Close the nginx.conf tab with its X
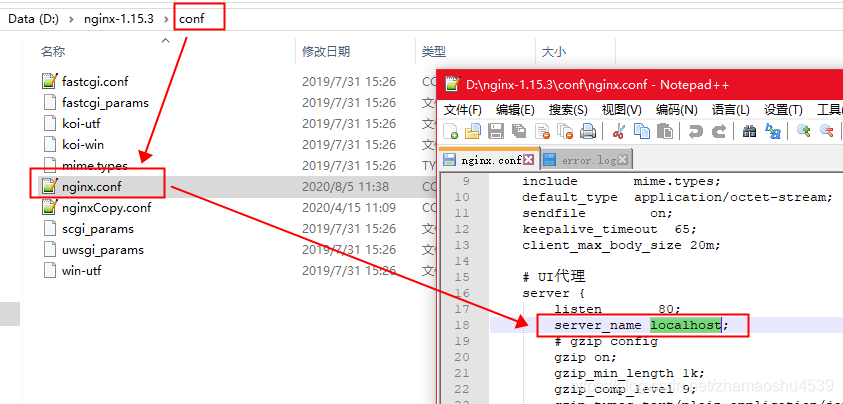Screen dimensions: 843x404 (529, 160)
